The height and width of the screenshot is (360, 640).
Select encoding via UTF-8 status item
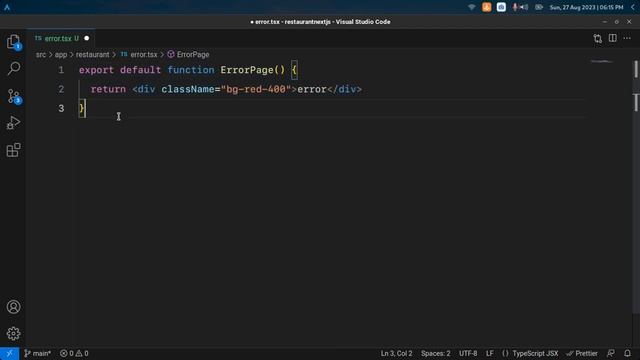pyautogui.click(x=468, y=353)
